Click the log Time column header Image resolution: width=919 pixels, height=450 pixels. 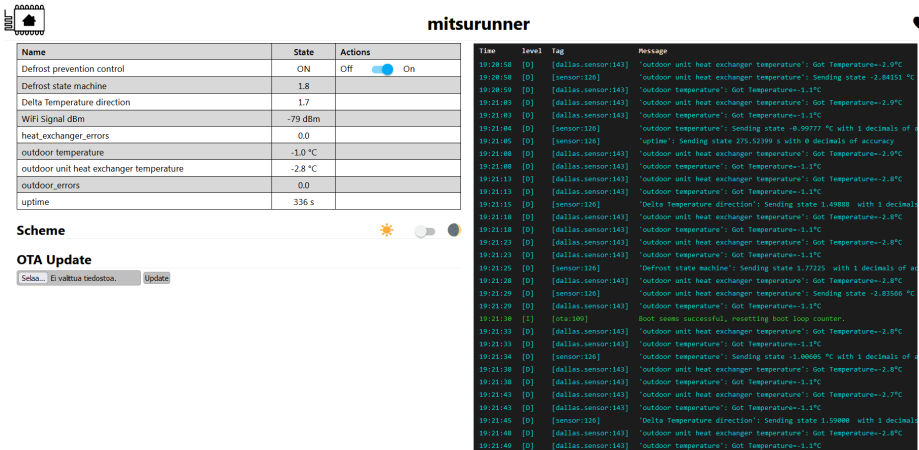(487, 51)
